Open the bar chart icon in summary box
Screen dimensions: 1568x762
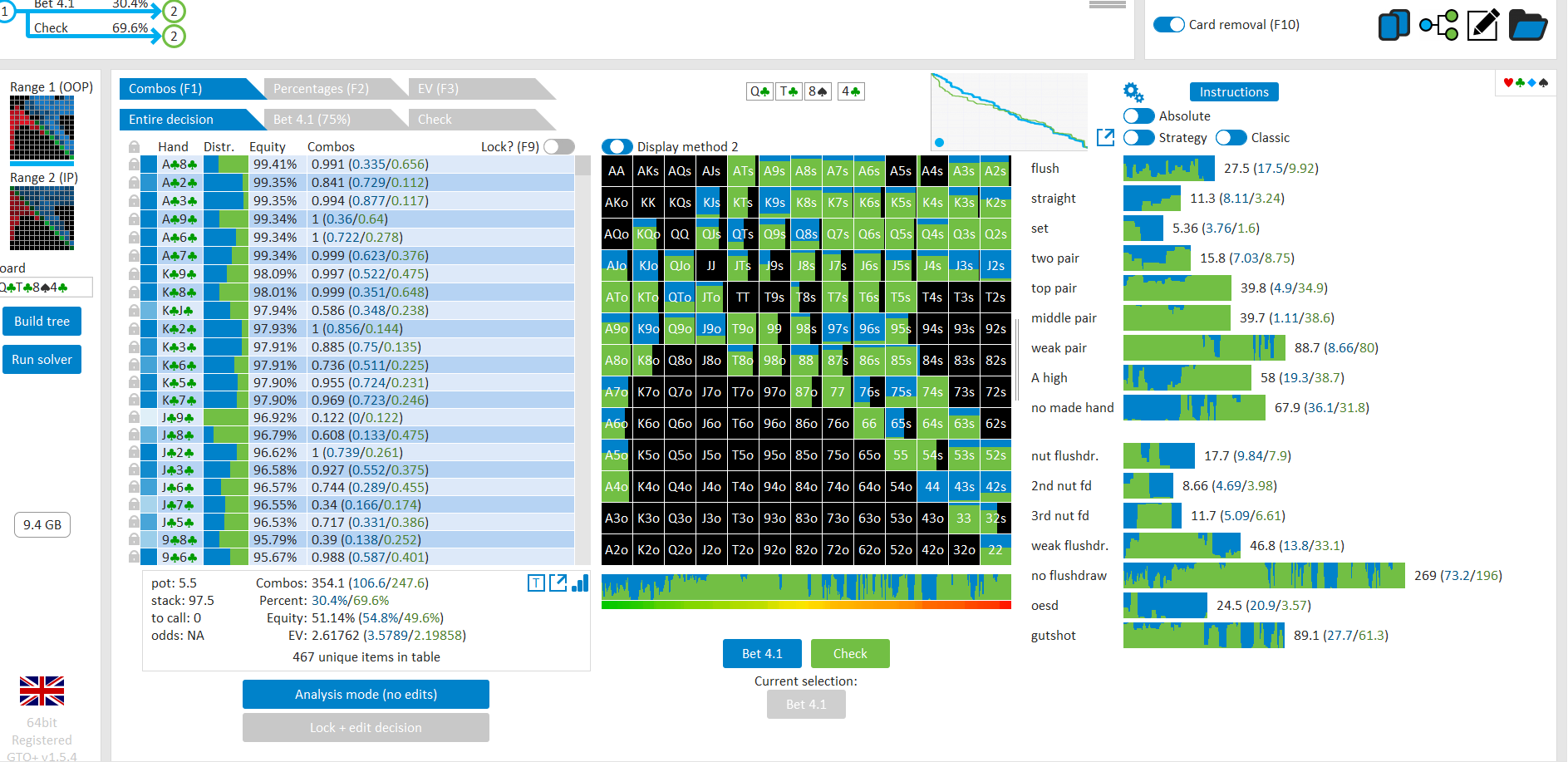click(580, 583)
